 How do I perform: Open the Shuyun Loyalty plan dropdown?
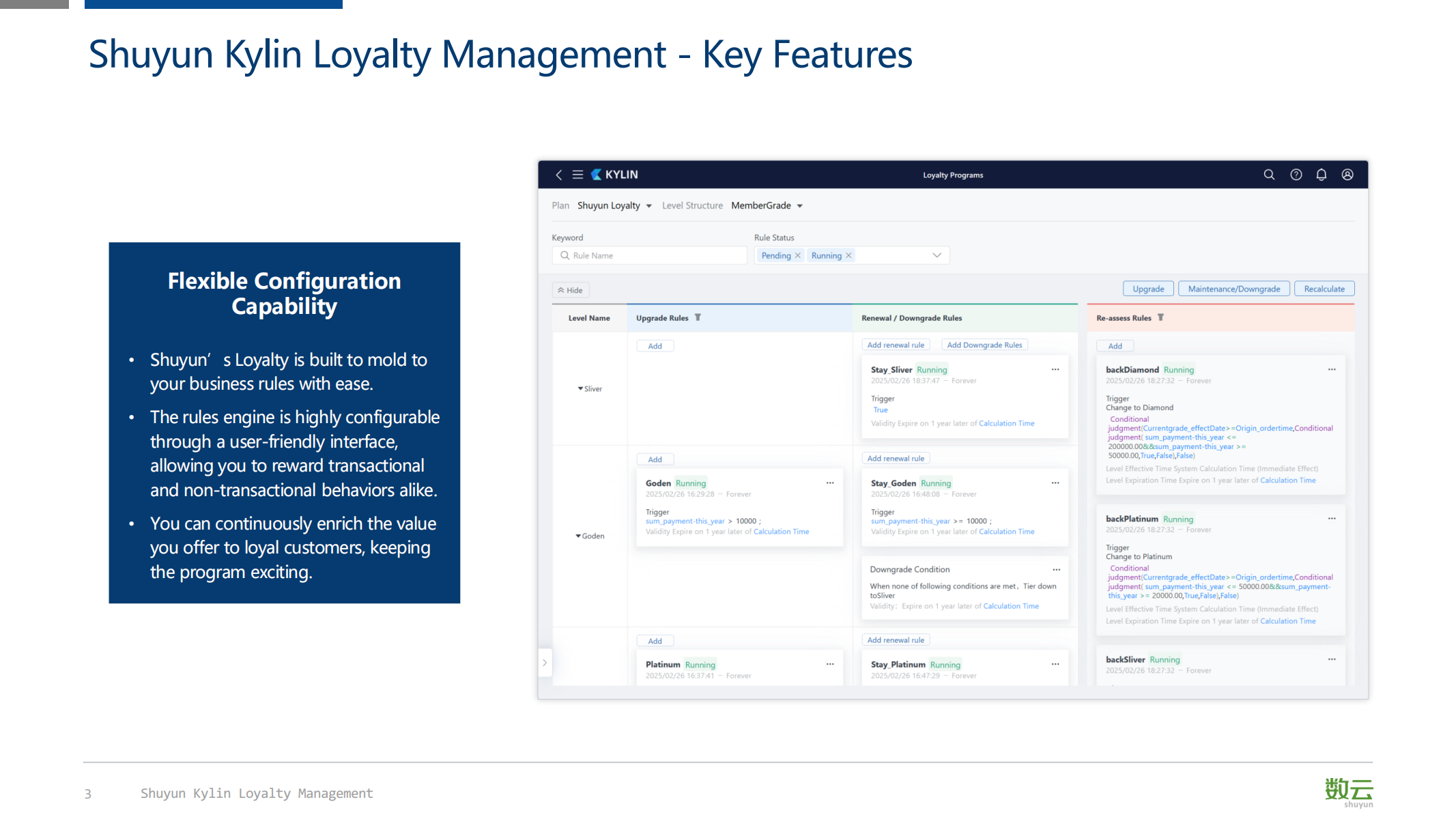614,205
